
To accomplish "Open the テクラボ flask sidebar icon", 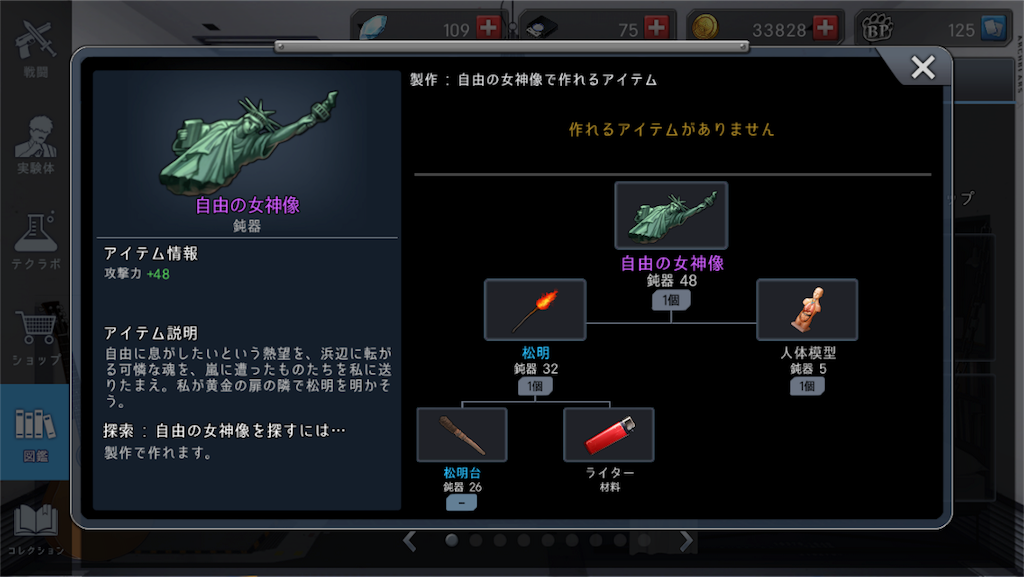I will (x=35, y=241).
